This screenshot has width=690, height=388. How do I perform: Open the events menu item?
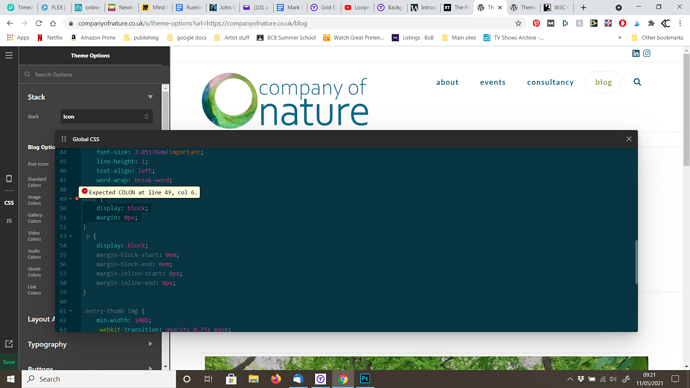pyautogui.click(x=492, y=82)
